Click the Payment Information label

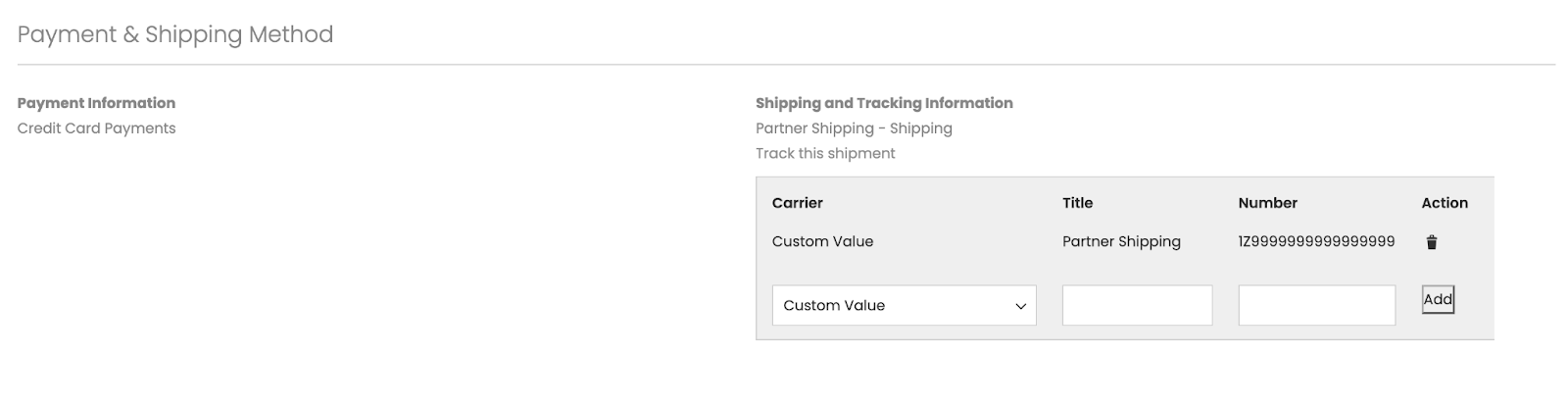96,103
